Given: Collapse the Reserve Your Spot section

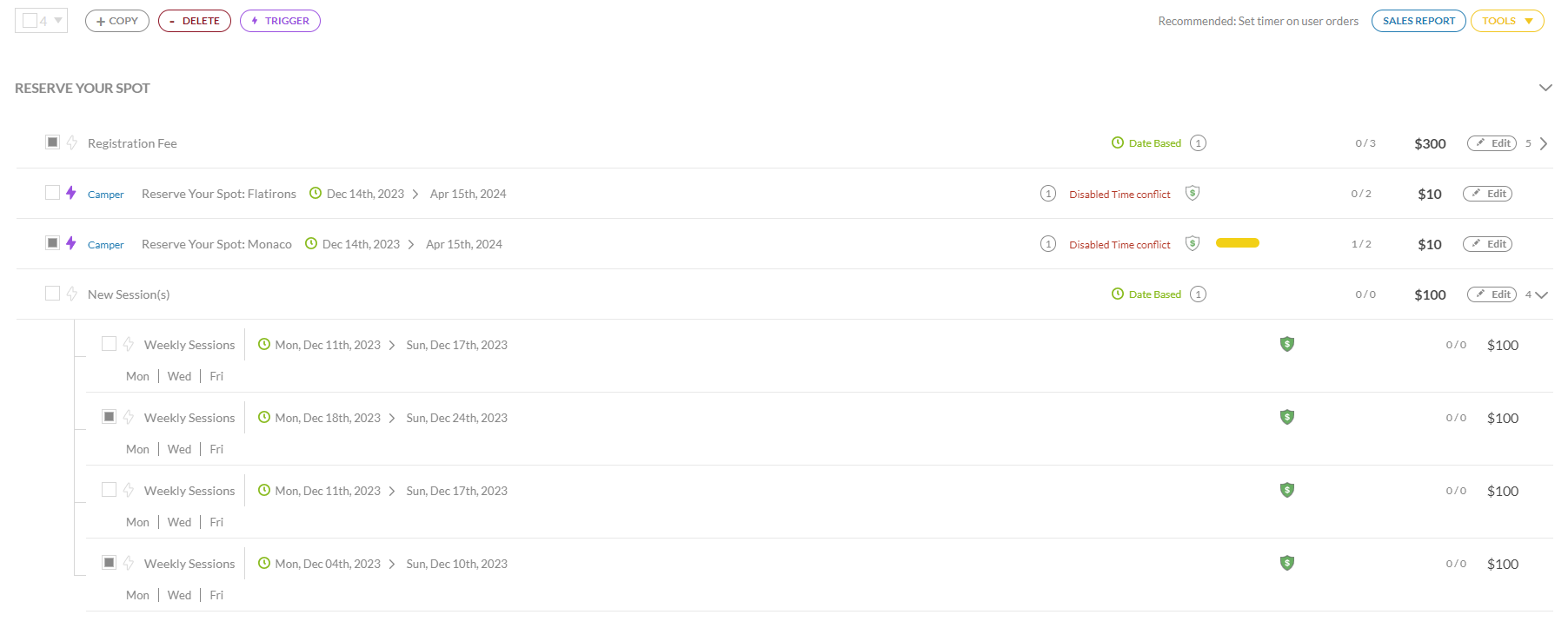Looking at the screenshot, I should 1545,88.
